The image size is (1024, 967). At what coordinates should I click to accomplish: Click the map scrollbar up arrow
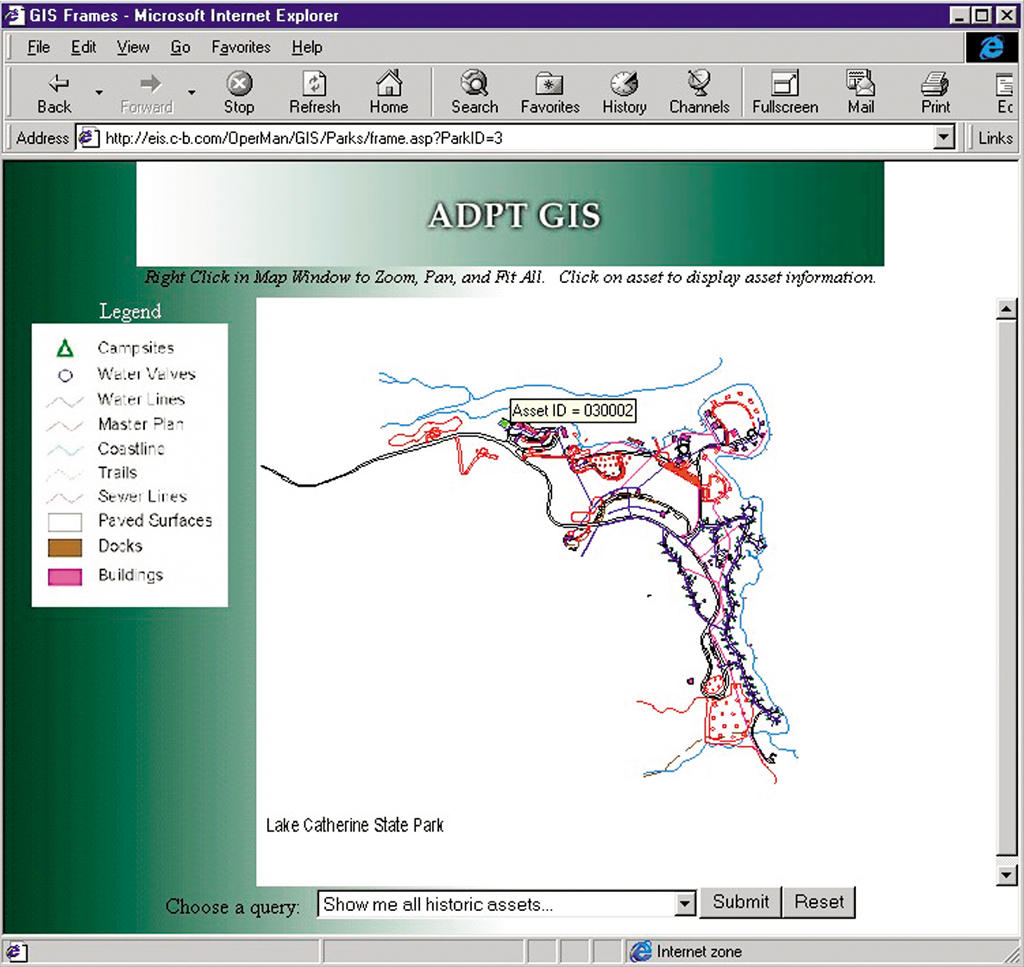pos(1006,308)
